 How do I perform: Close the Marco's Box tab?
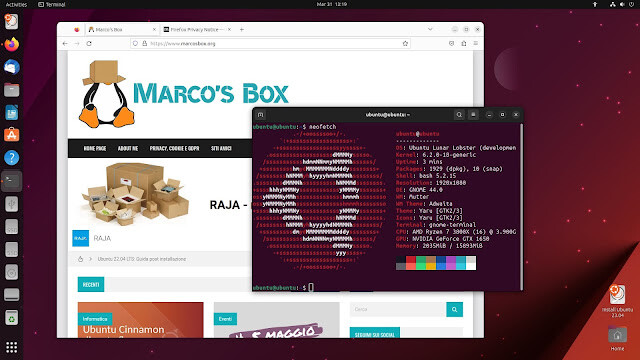[154, 29]
